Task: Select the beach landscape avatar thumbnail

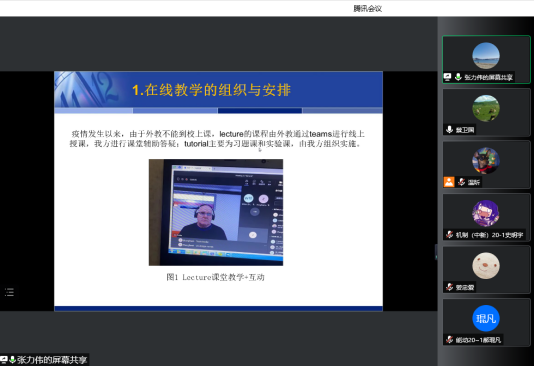Action: click(x=486, y=55)
